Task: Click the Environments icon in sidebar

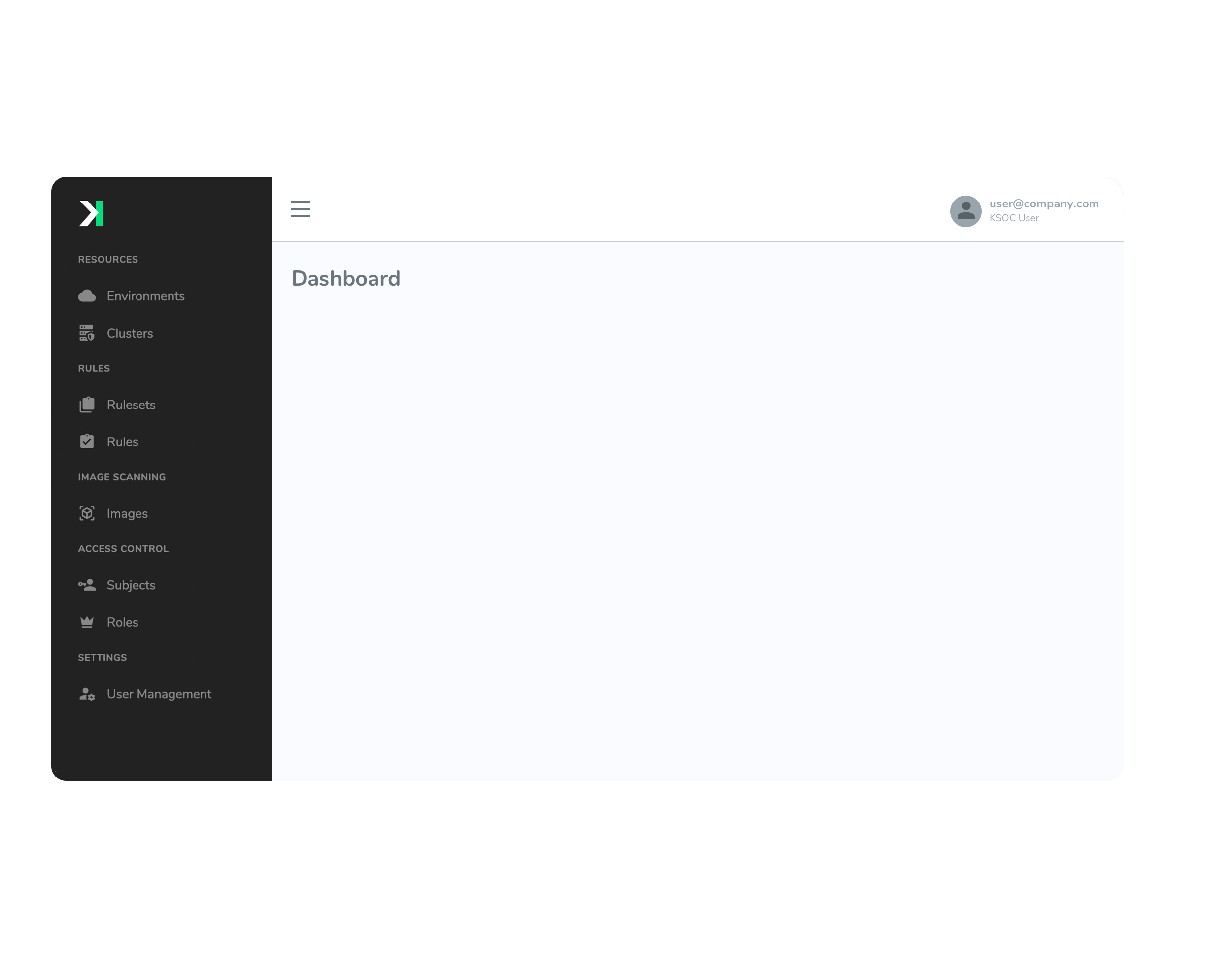Action: click(88, 296)
